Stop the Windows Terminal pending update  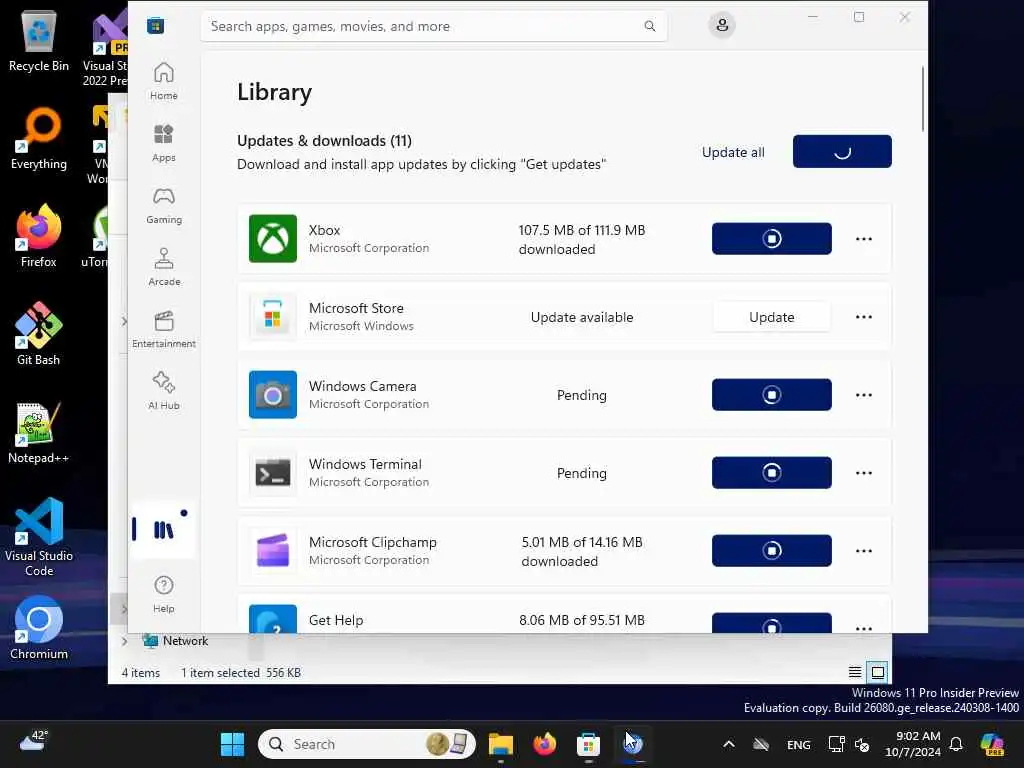771,473
